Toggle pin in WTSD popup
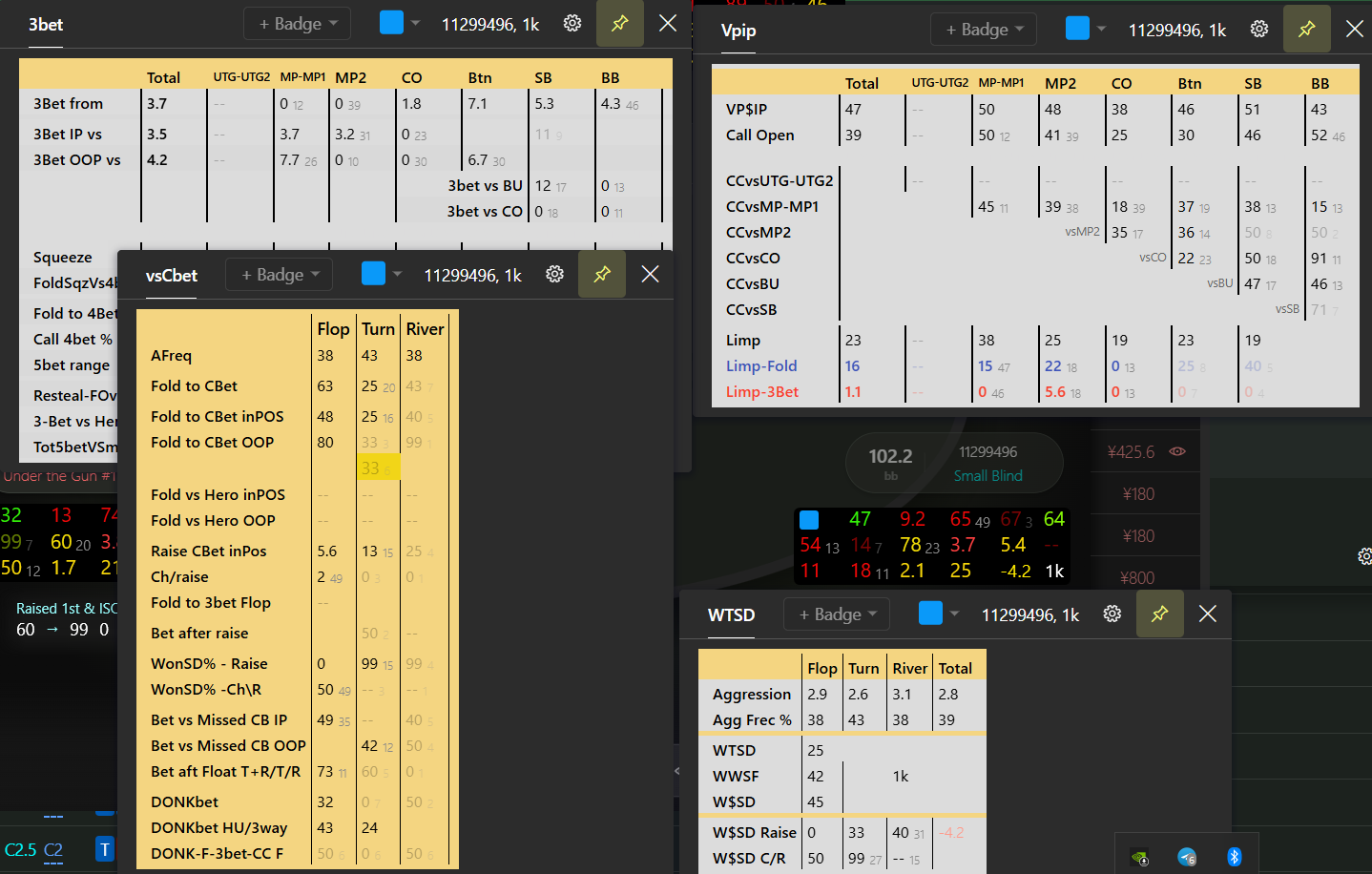 tap(1160, 614)
